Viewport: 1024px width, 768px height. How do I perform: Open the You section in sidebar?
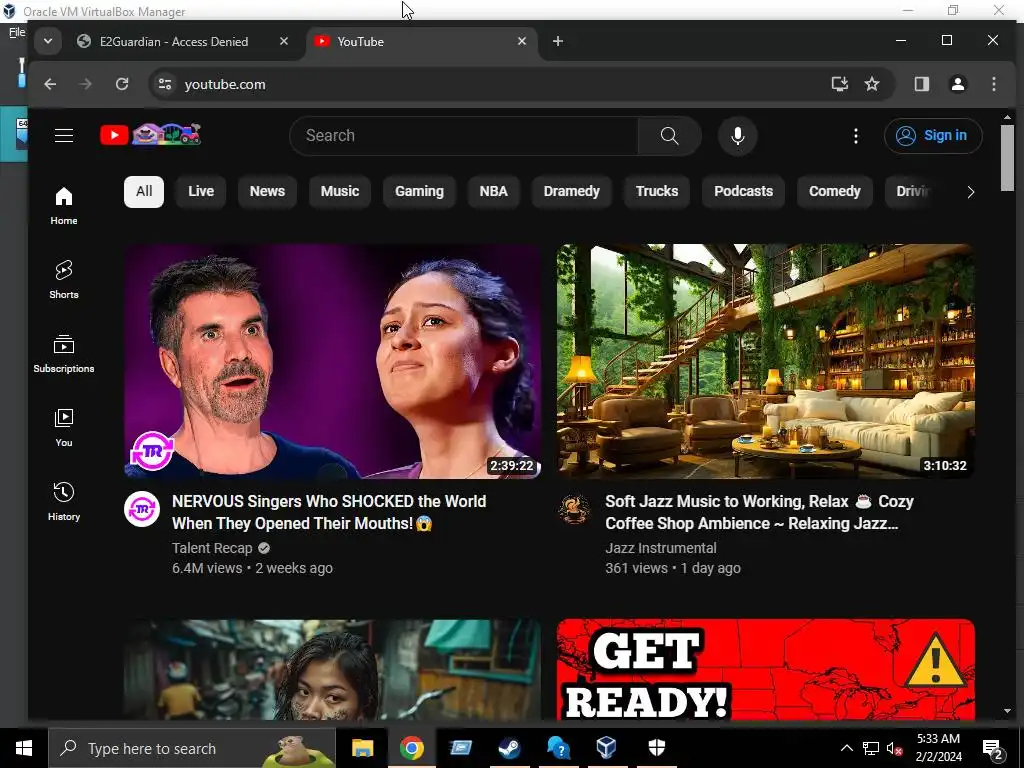tap(64, 427)
